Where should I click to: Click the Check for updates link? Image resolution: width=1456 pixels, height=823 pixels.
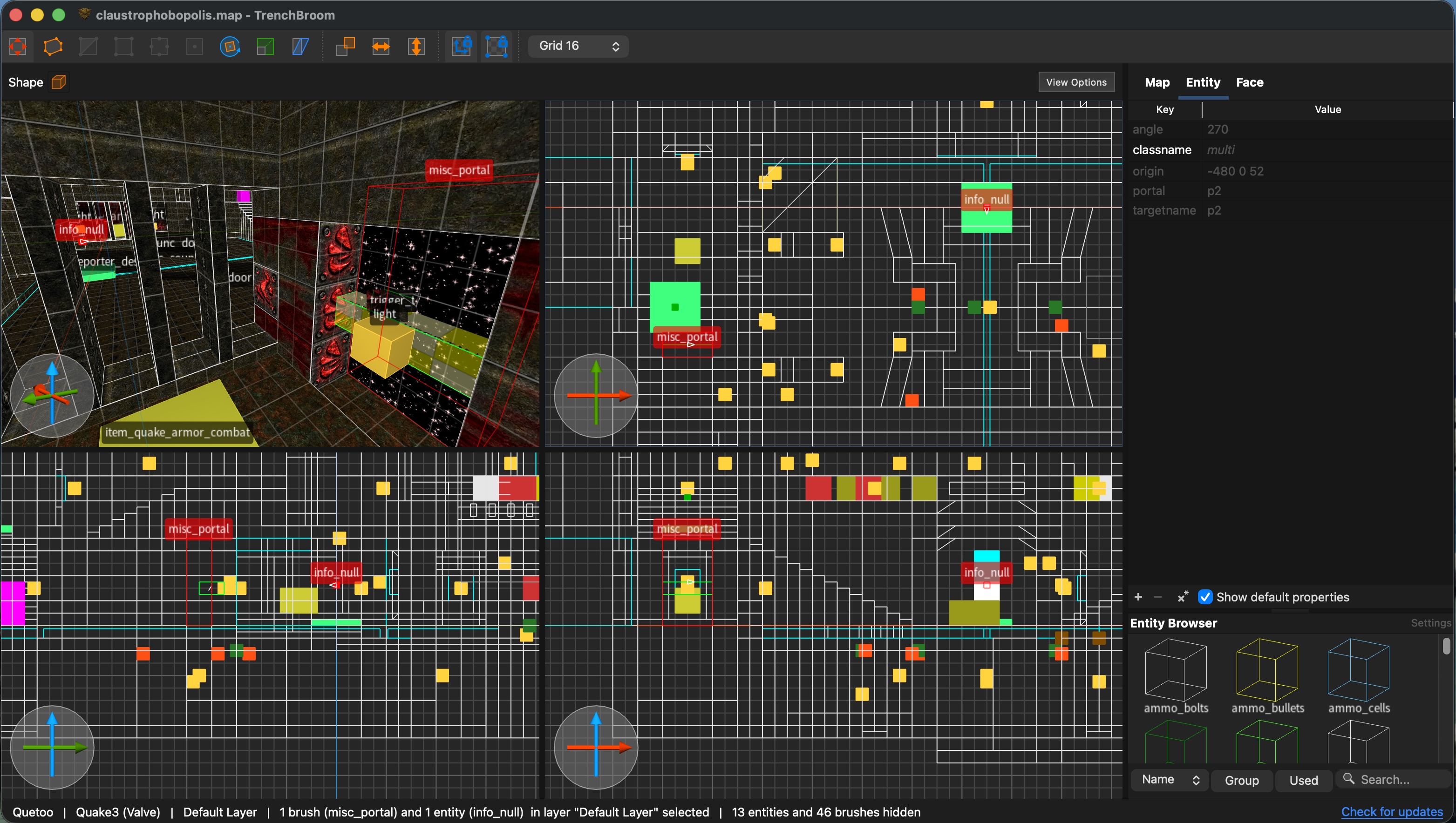[1392, 812]
